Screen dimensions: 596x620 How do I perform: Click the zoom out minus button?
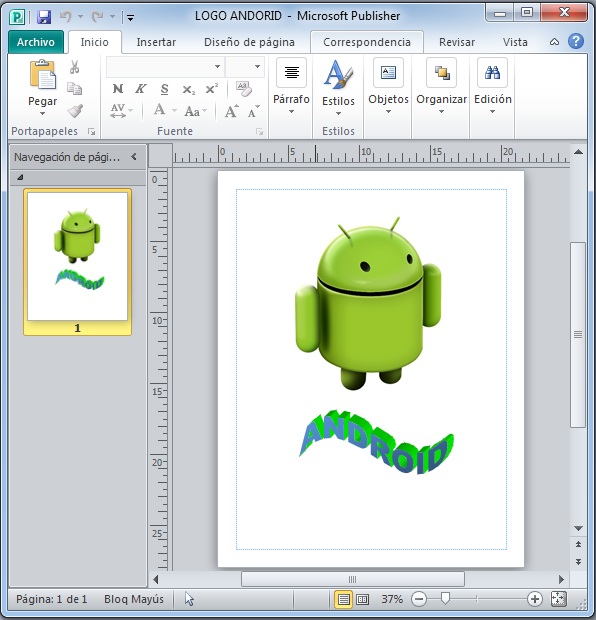point(419,599)
